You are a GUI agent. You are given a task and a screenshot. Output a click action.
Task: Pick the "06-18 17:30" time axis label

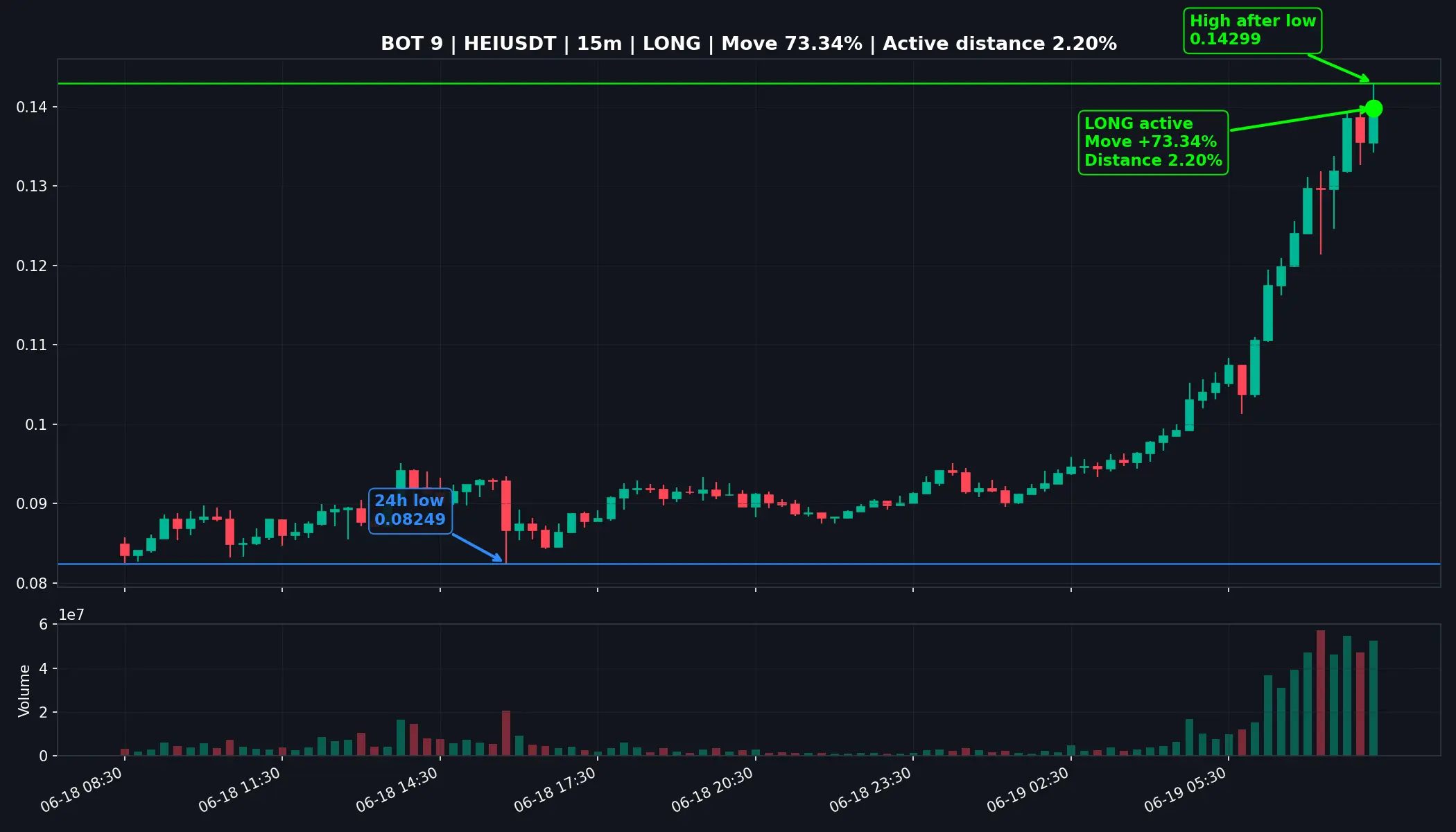[555, 790]
